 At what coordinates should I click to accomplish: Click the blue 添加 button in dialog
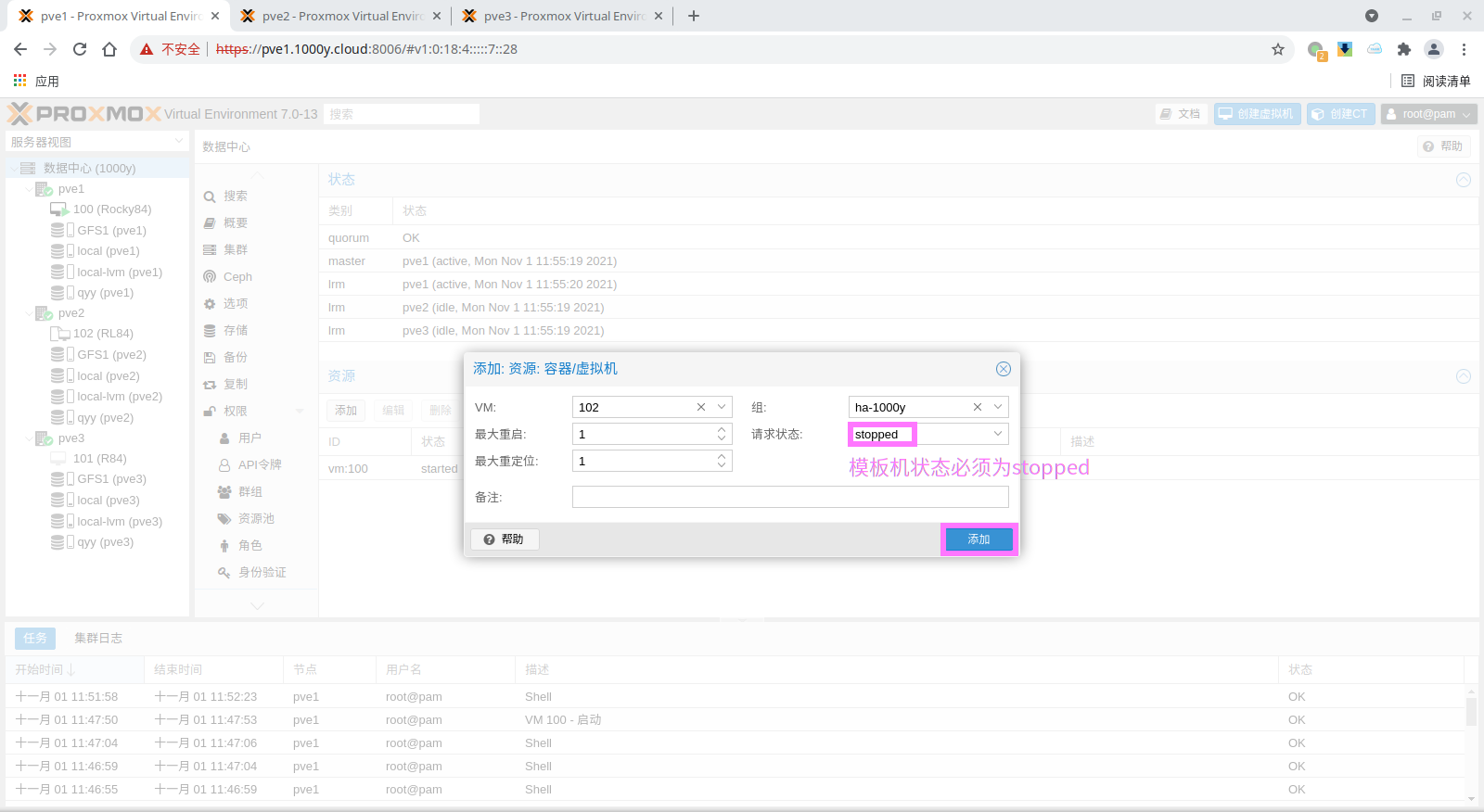pyautogui.click(x=979, y=539)
